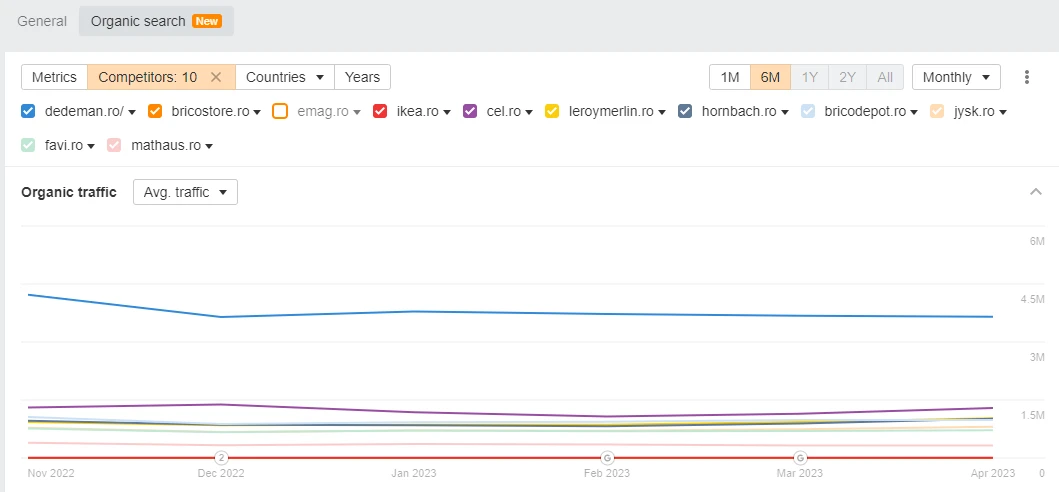Open the Monthly interval dropdown

tap(956, 77)
